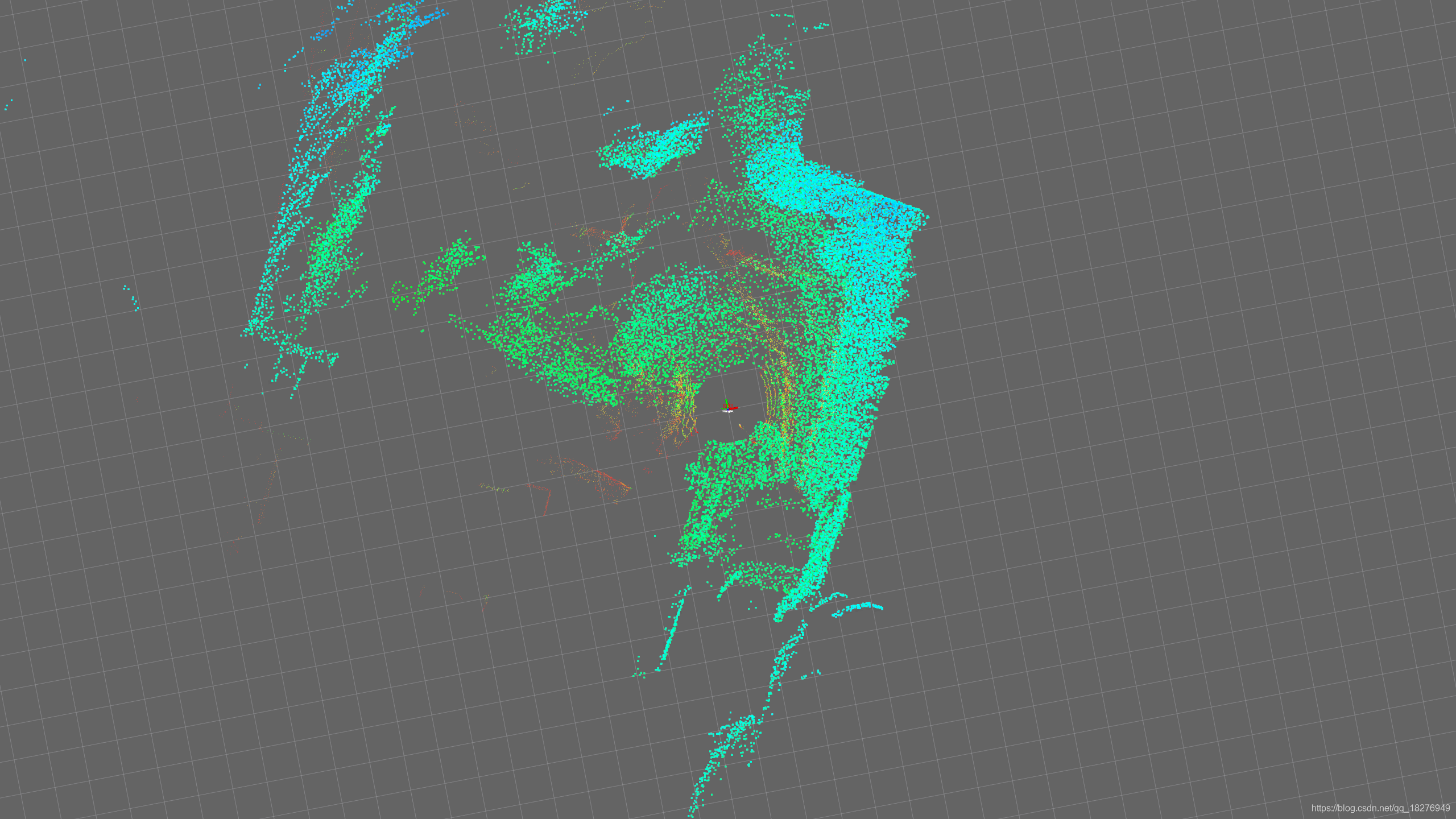The height and width of the screenshot is (819, 1456).
Task: Click the red X axis of the origin frame
Action: tap(734, 407)
